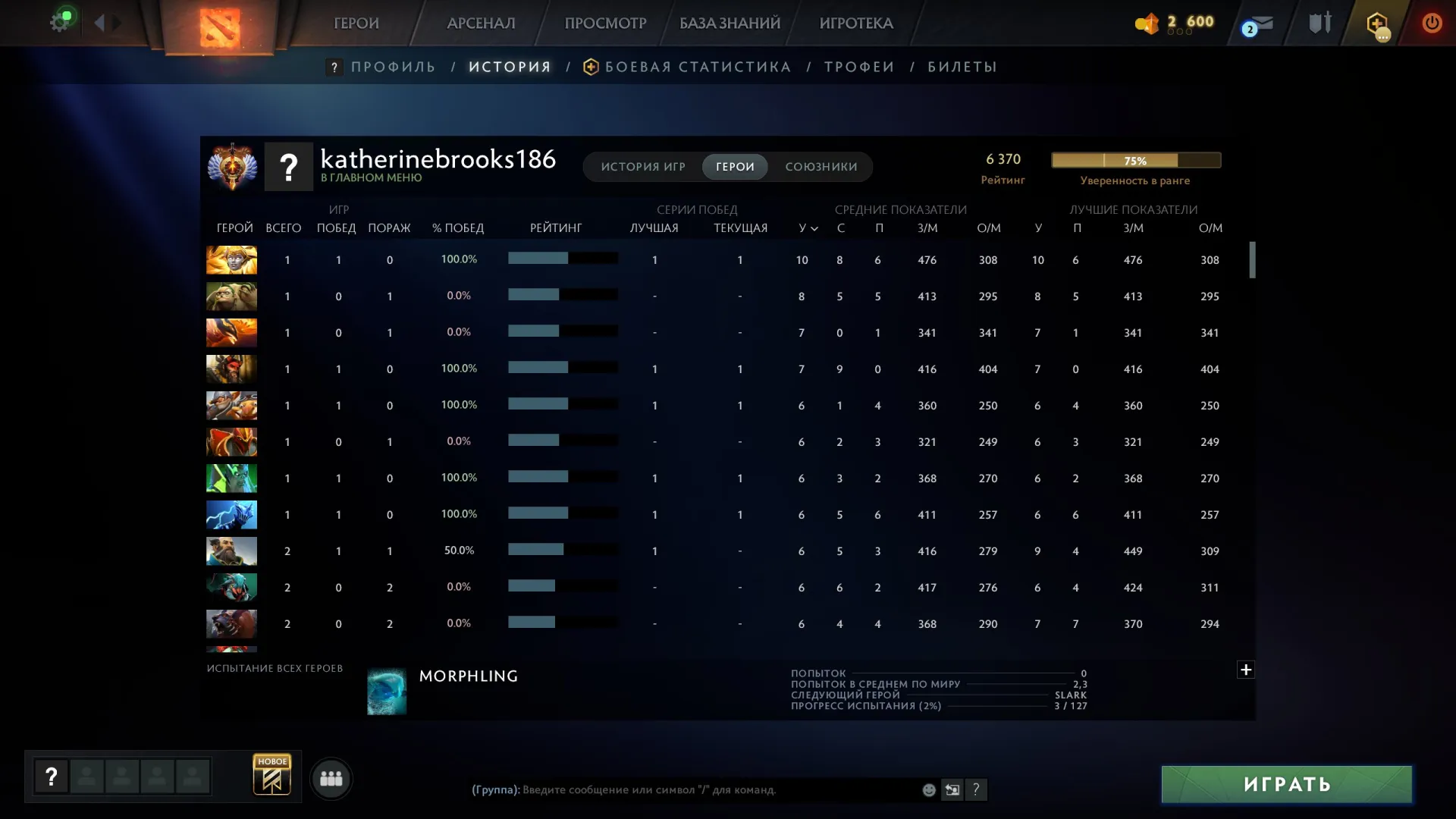Open the Просмотр top menu

(605, 24)
